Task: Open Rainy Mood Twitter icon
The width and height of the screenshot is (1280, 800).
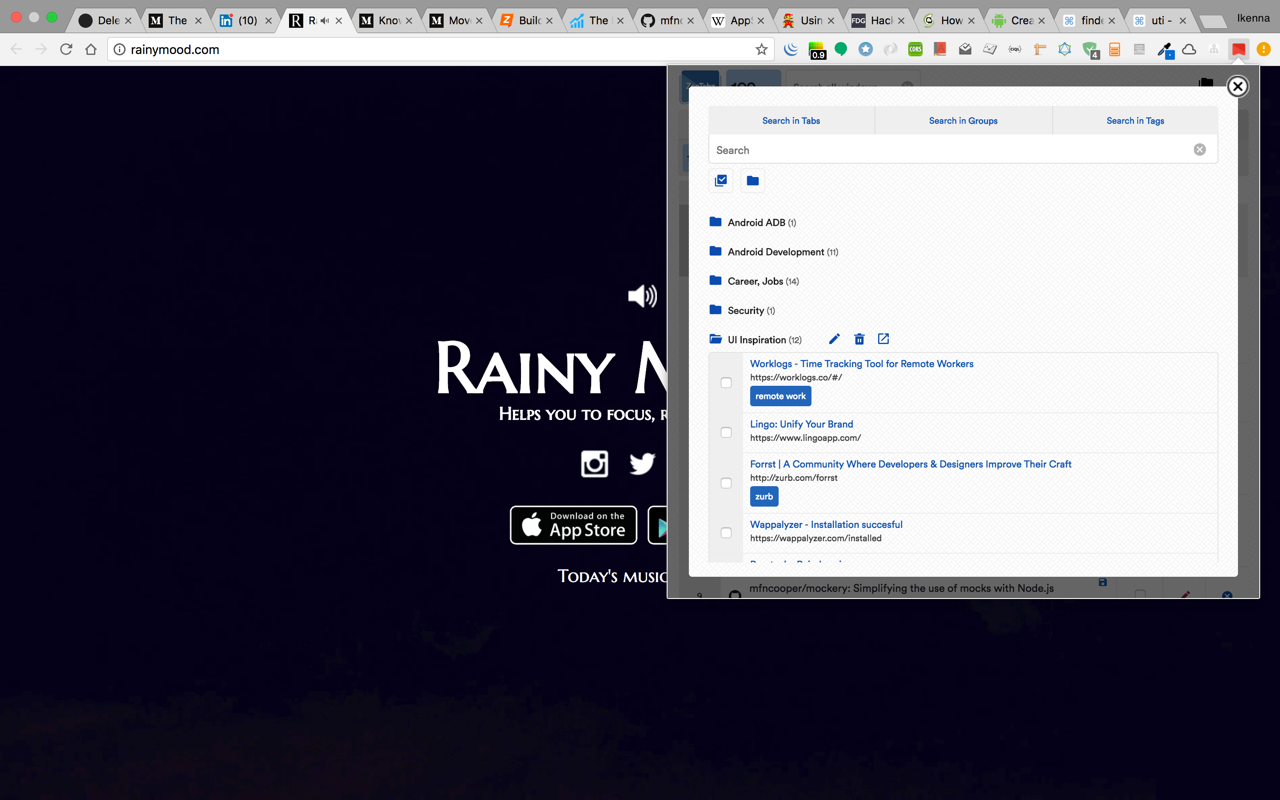Action: pyautogui.click(x=642, y=463)
